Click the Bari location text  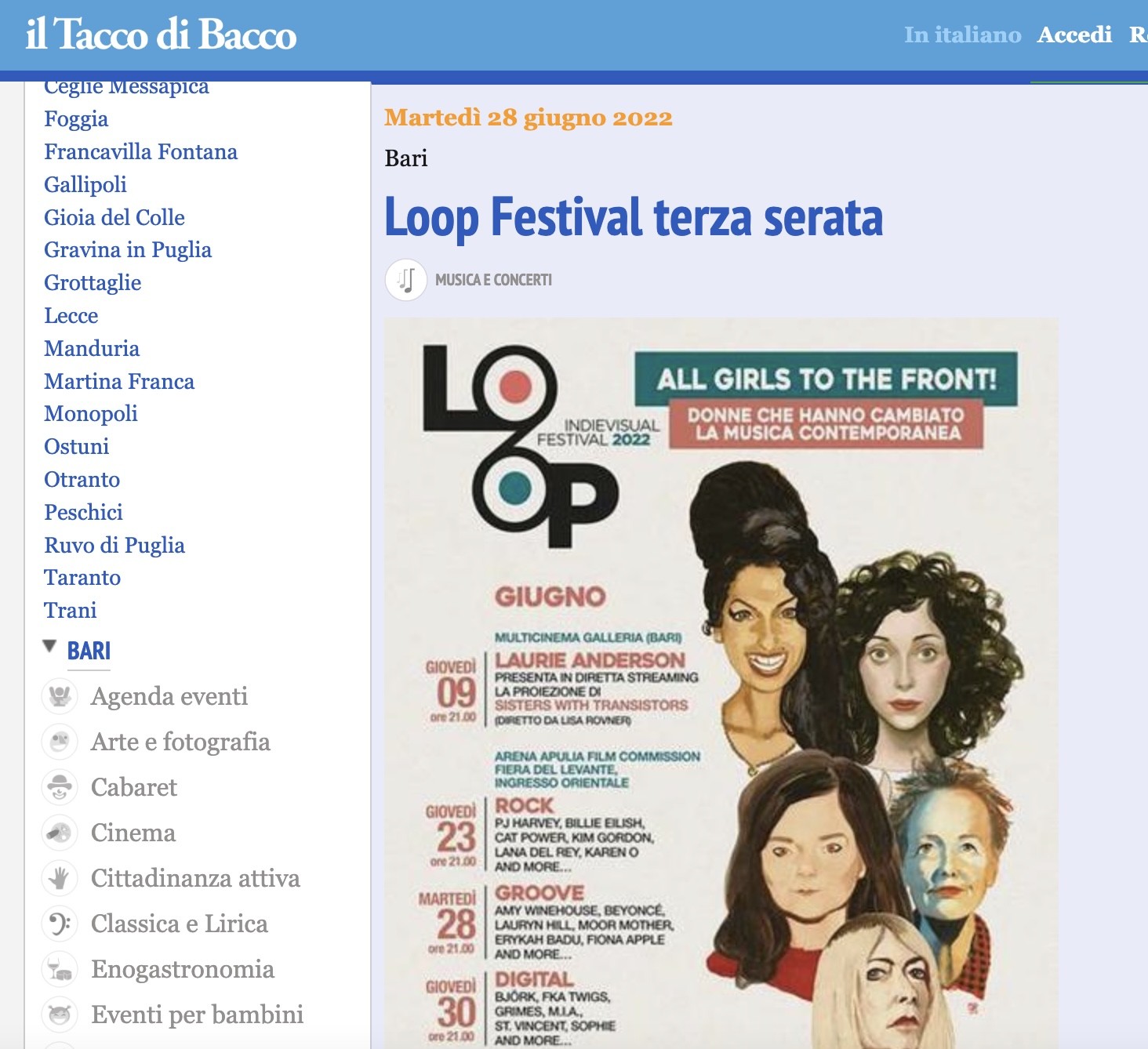tap(406, 158)
